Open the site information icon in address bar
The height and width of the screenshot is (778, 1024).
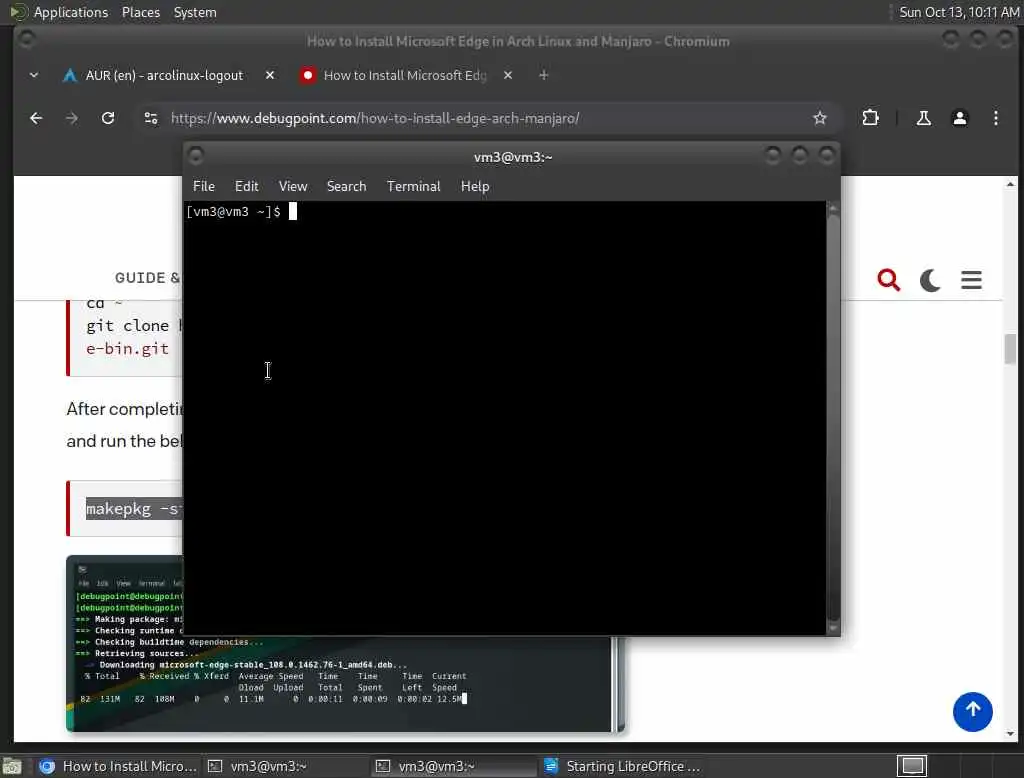(x=151, y=118)
